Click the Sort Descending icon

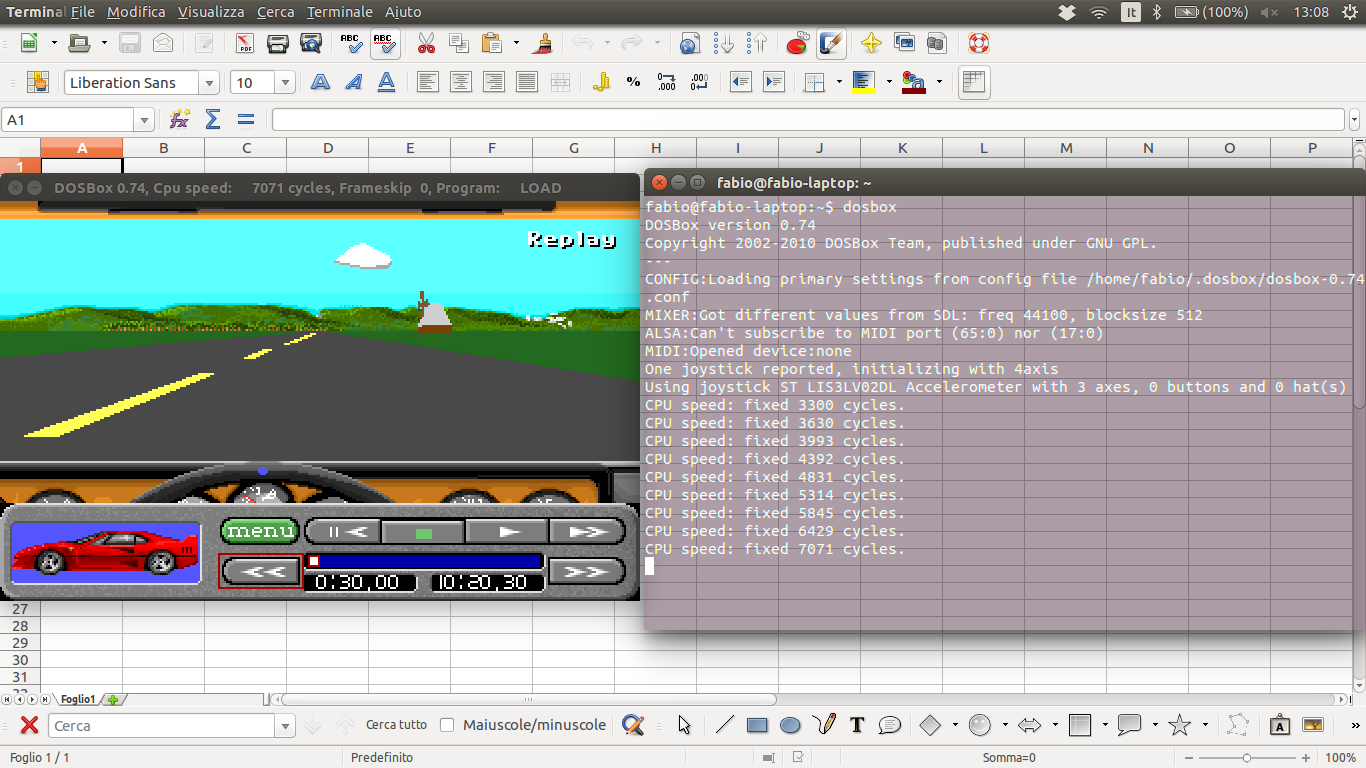coord(757,43)
